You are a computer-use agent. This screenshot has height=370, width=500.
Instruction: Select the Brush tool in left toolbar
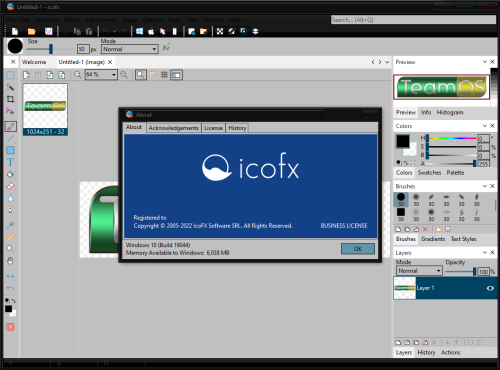pyautogui.click(x=10, y=126)
